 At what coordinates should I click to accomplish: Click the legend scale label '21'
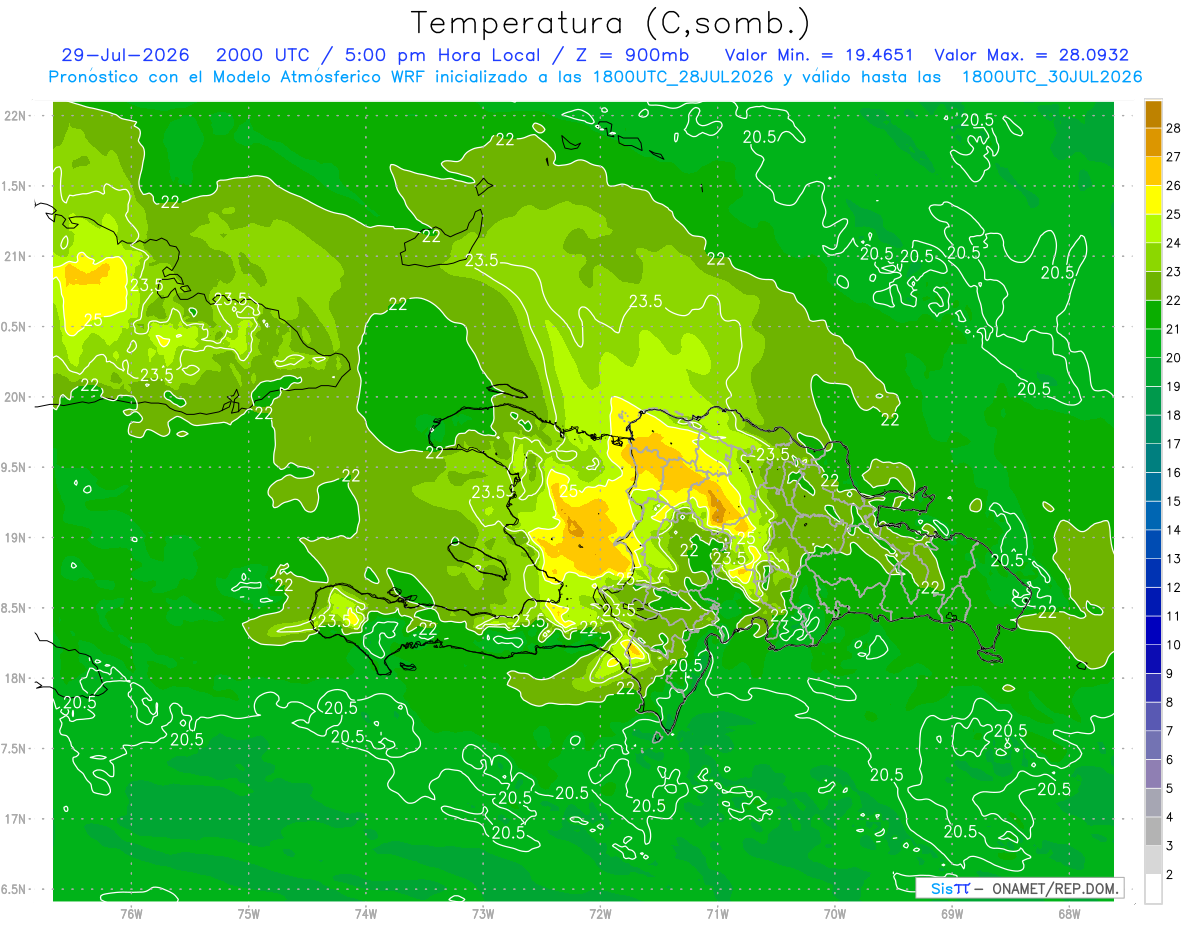pyautogui.click(x=1175, y=329)
